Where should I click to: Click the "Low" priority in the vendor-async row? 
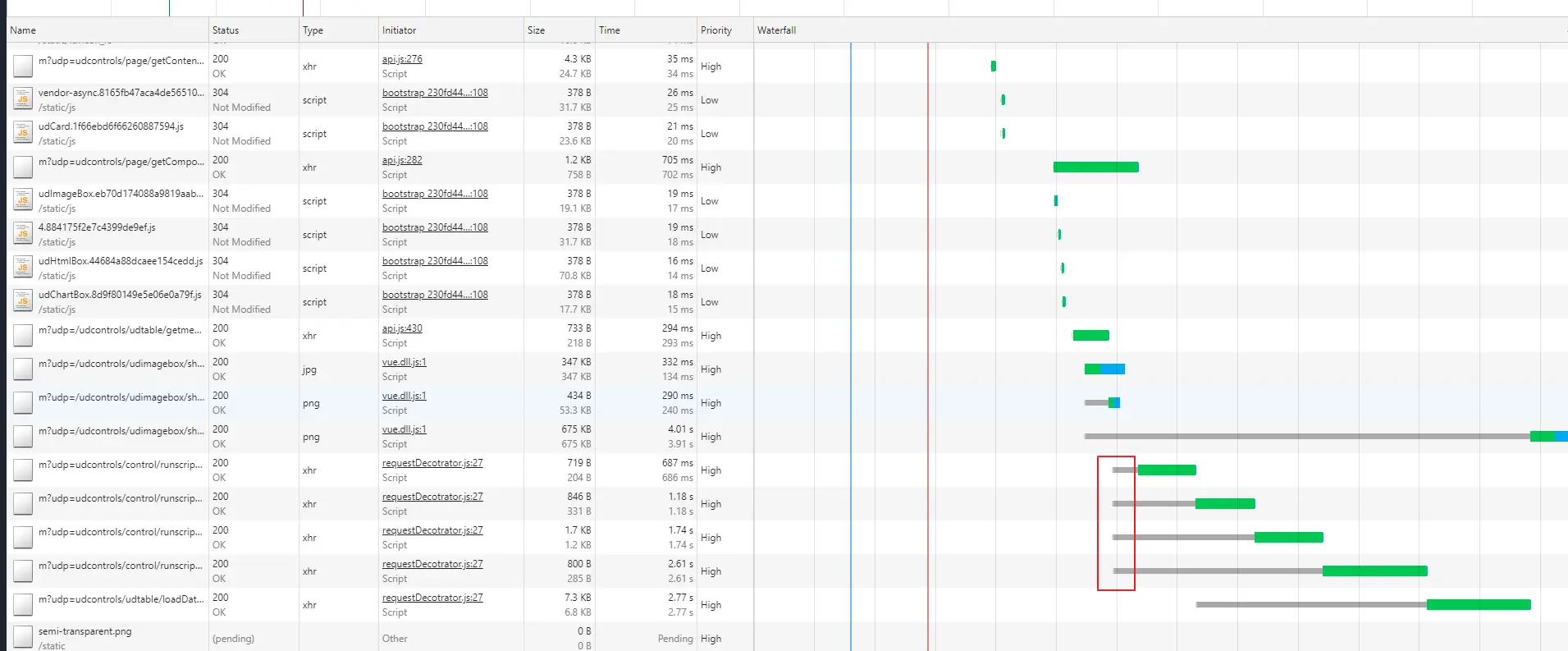[710, 100]
